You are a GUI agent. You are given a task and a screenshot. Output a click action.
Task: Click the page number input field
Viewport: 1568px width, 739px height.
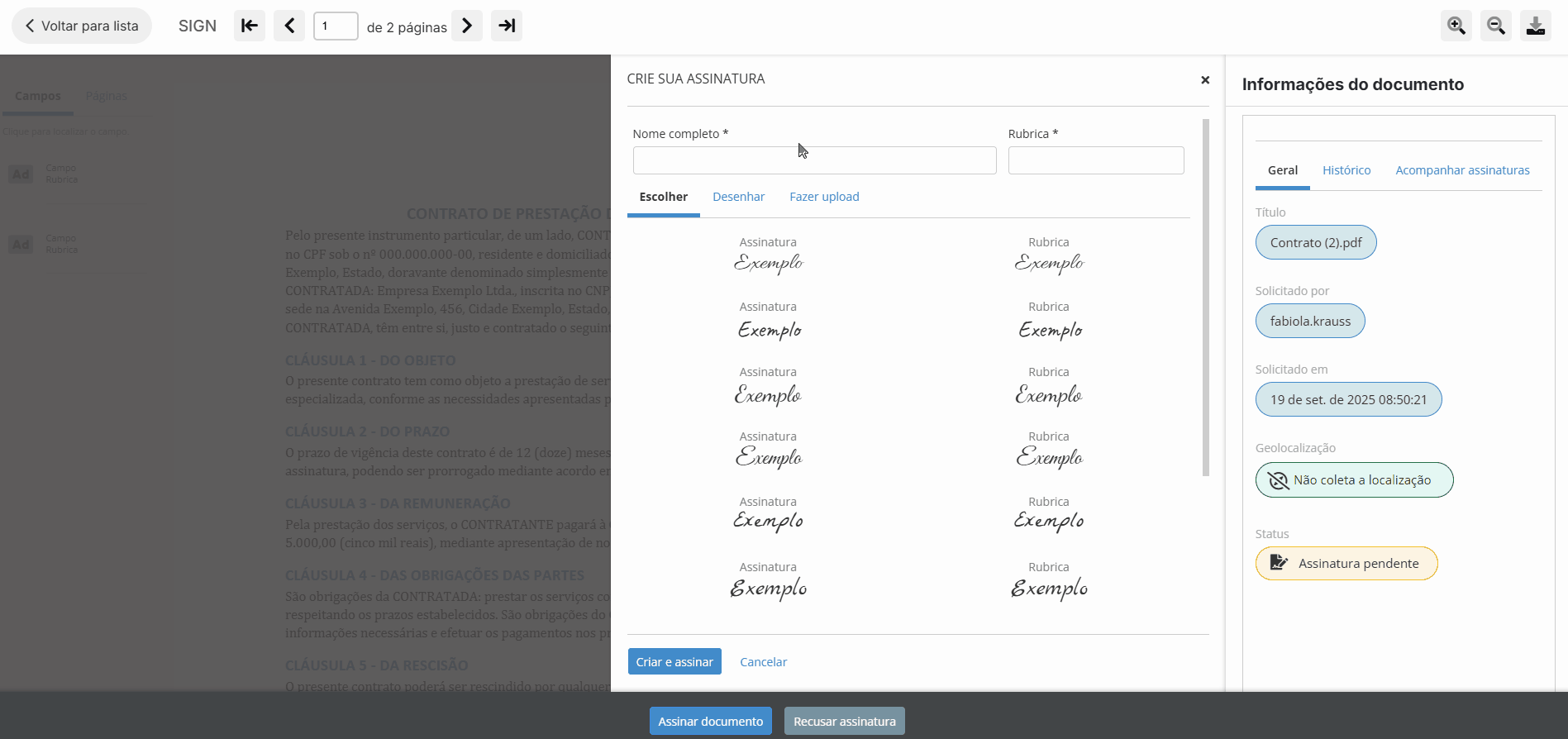pos(336,26)
